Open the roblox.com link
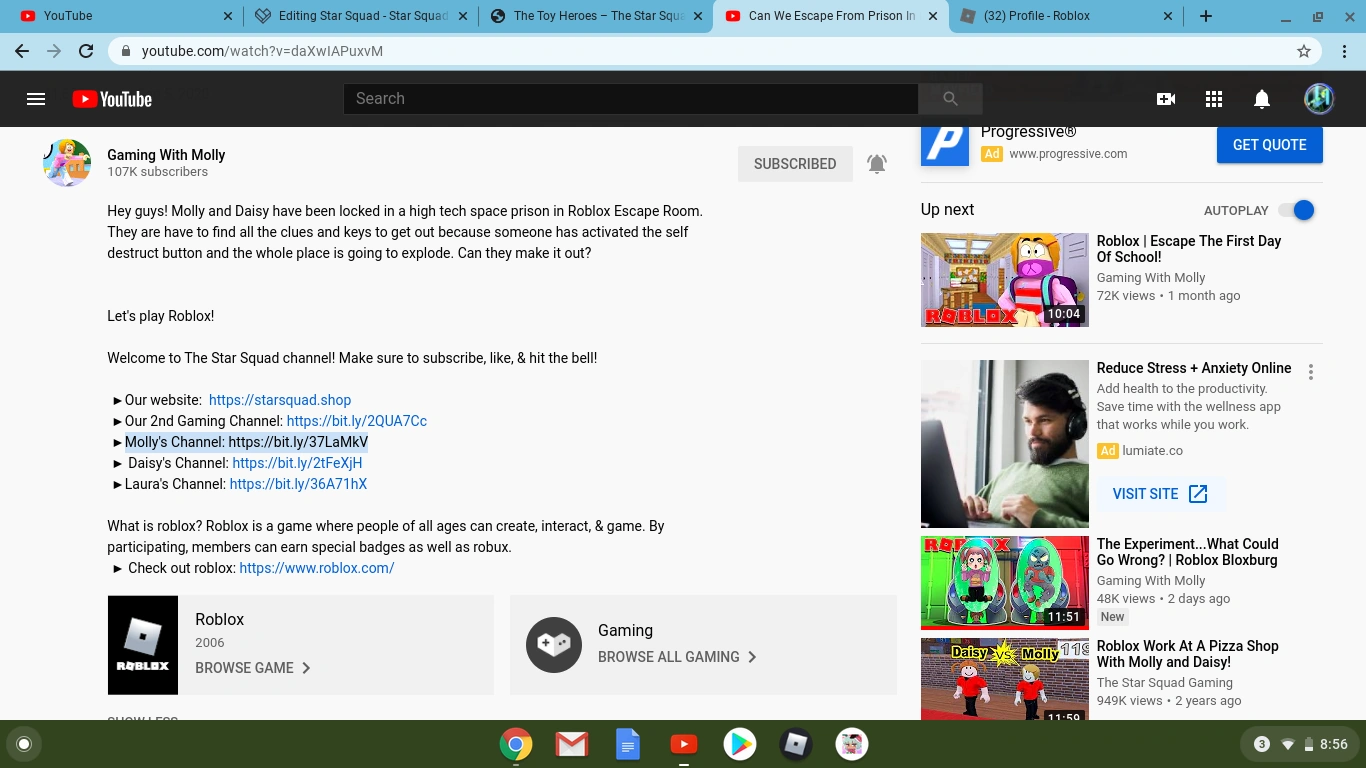 (x=317, y=568)
